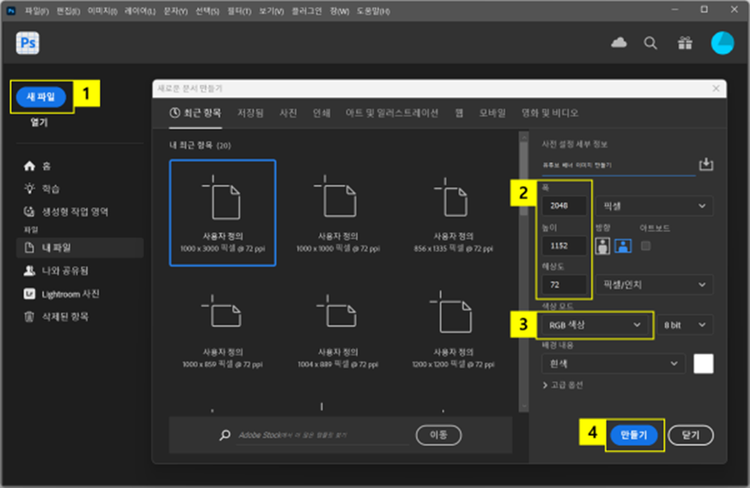Open the 8 bit depth dropdown
The width and height of the screenshot is (750, 488).
685,325
